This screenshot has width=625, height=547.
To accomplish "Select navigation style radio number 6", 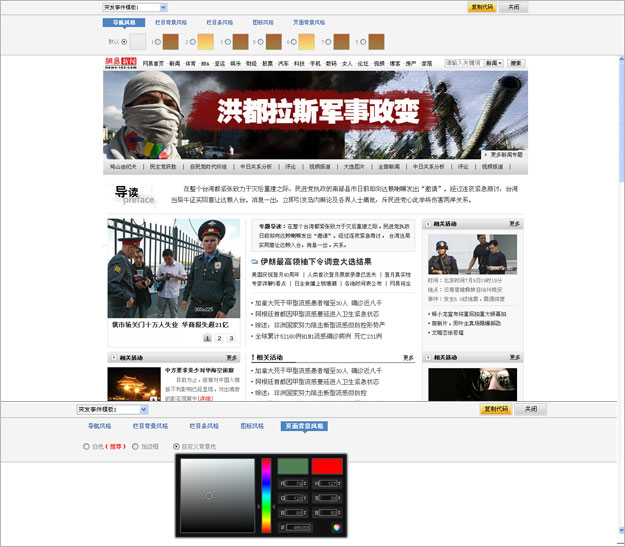I will (x=293, y=41).
